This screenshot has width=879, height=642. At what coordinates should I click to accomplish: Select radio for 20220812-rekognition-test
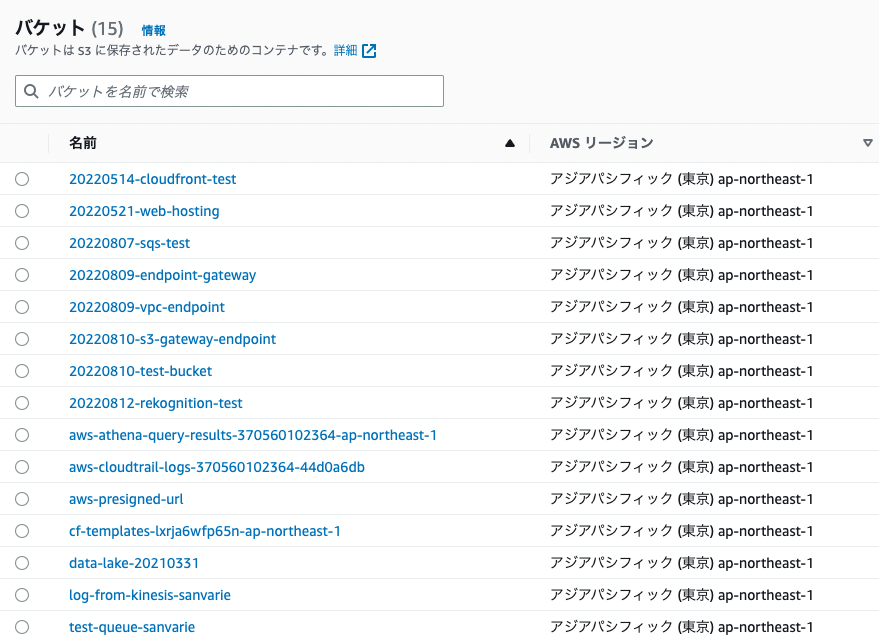click(x=22, y=403)
